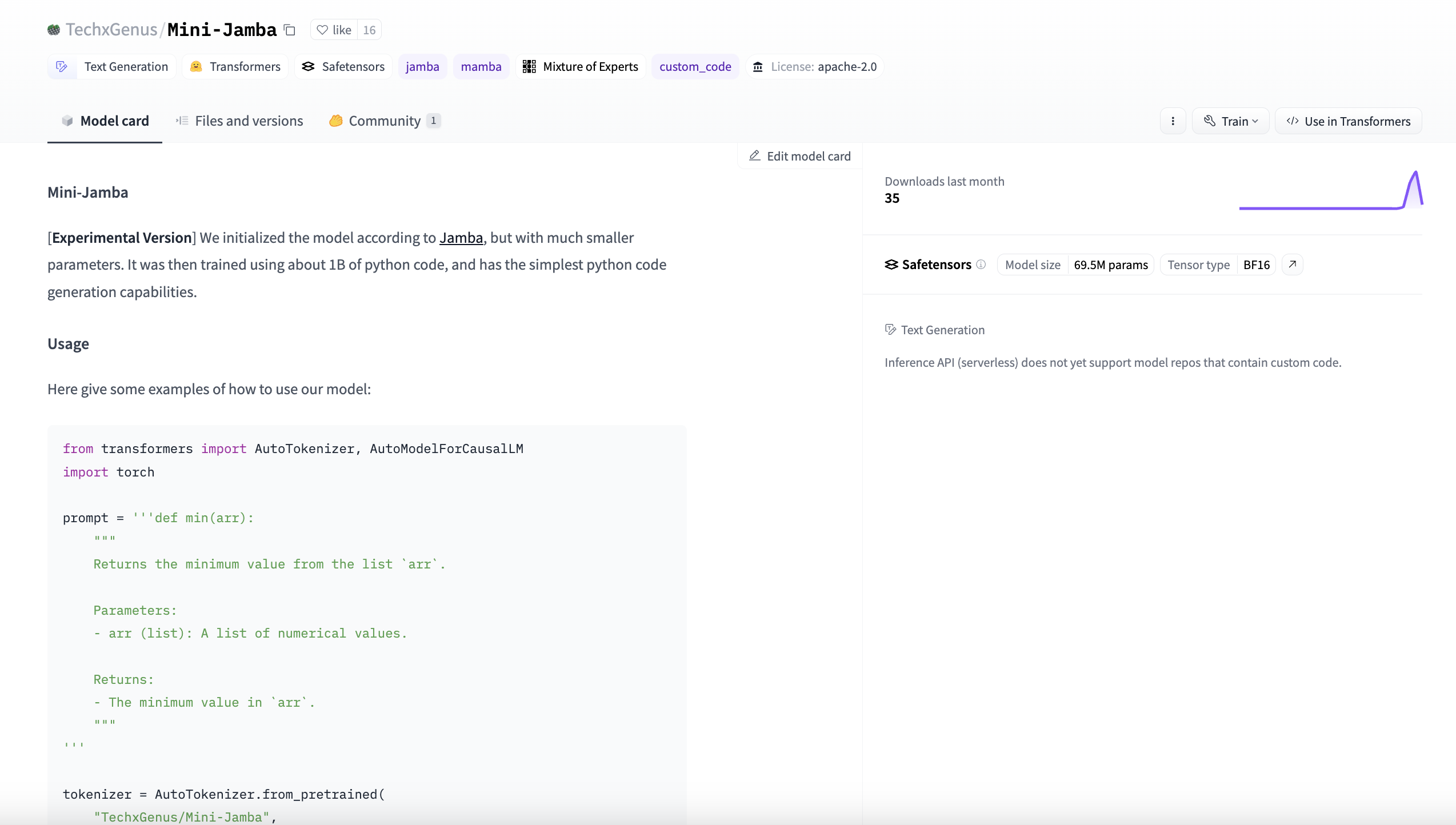Click the Text Generation pipeline icon tag
This screenshot has width=1456, height=825.
click(62, 66)
